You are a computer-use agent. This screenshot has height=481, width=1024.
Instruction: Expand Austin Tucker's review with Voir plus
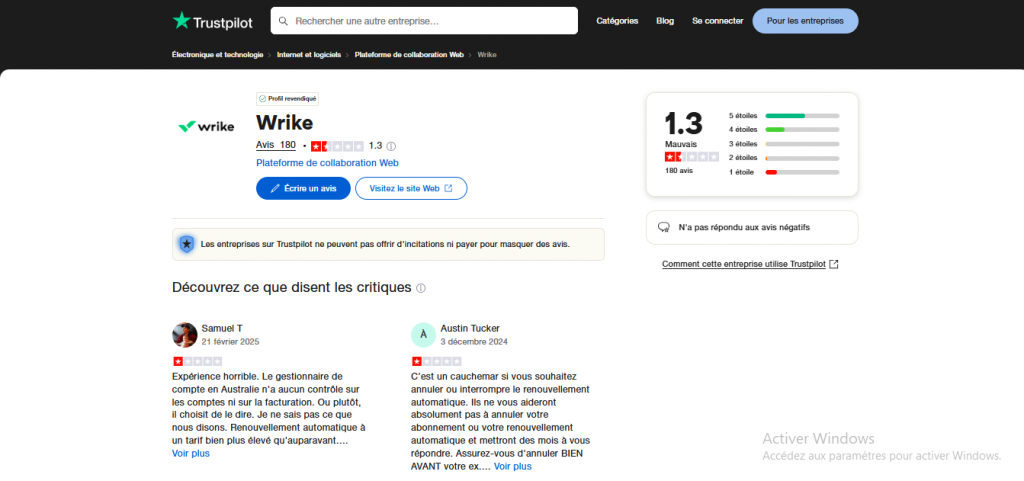[513, 467]
